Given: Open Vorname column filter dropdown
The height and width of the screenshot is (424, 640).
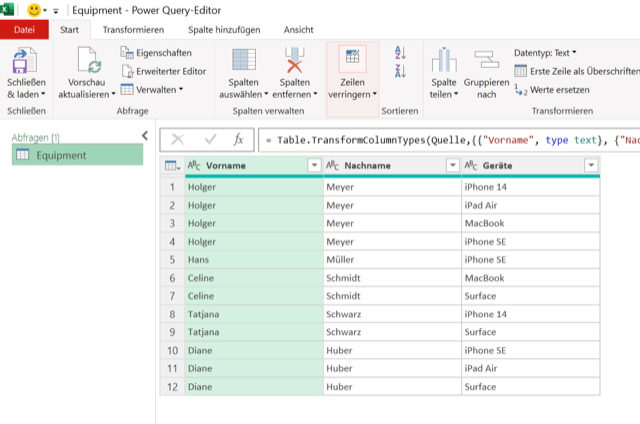Looking at the screenshot, I should (314, 165).
